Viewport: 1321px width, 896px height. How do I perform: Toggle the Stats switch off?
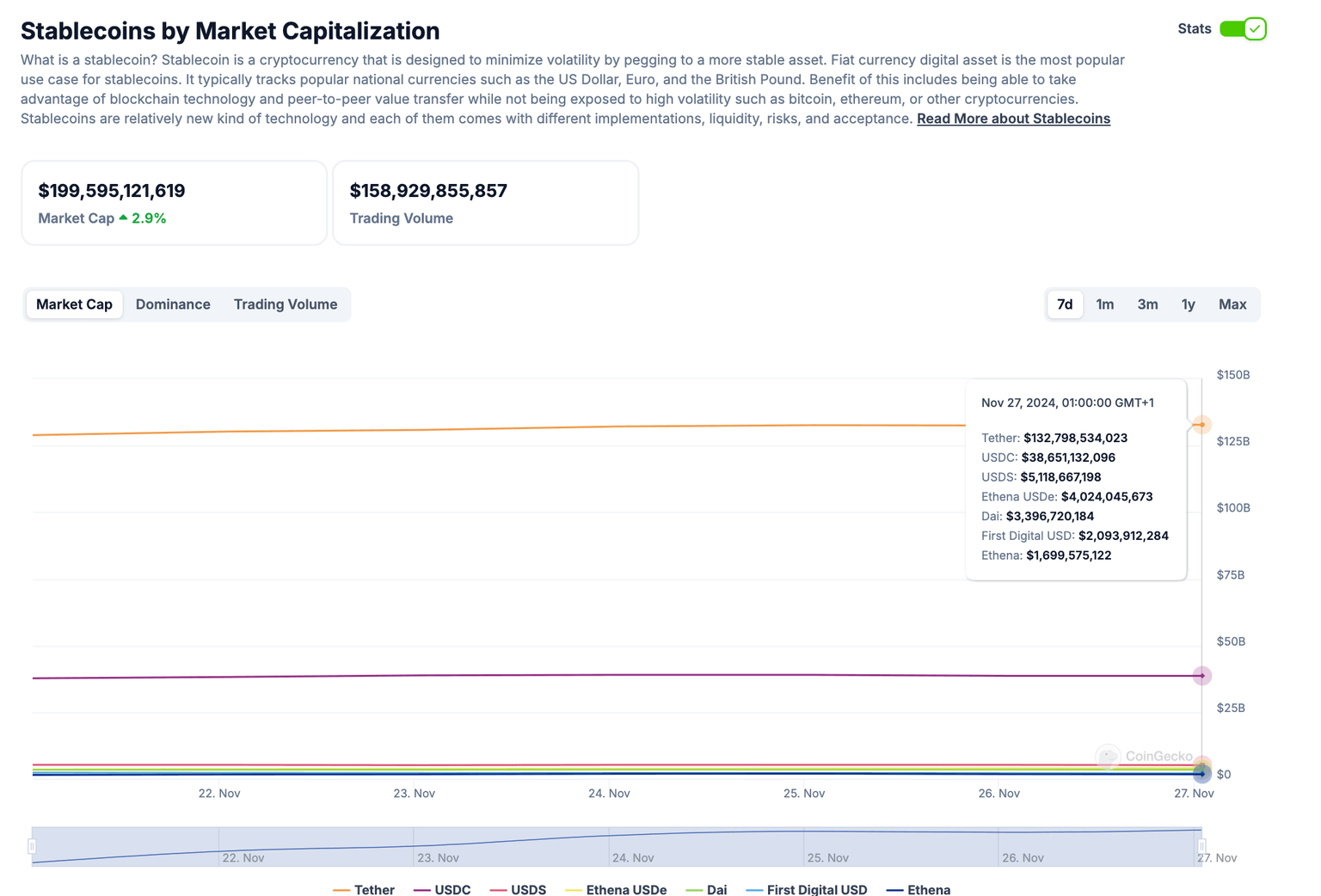click(x=1243, y=29)
